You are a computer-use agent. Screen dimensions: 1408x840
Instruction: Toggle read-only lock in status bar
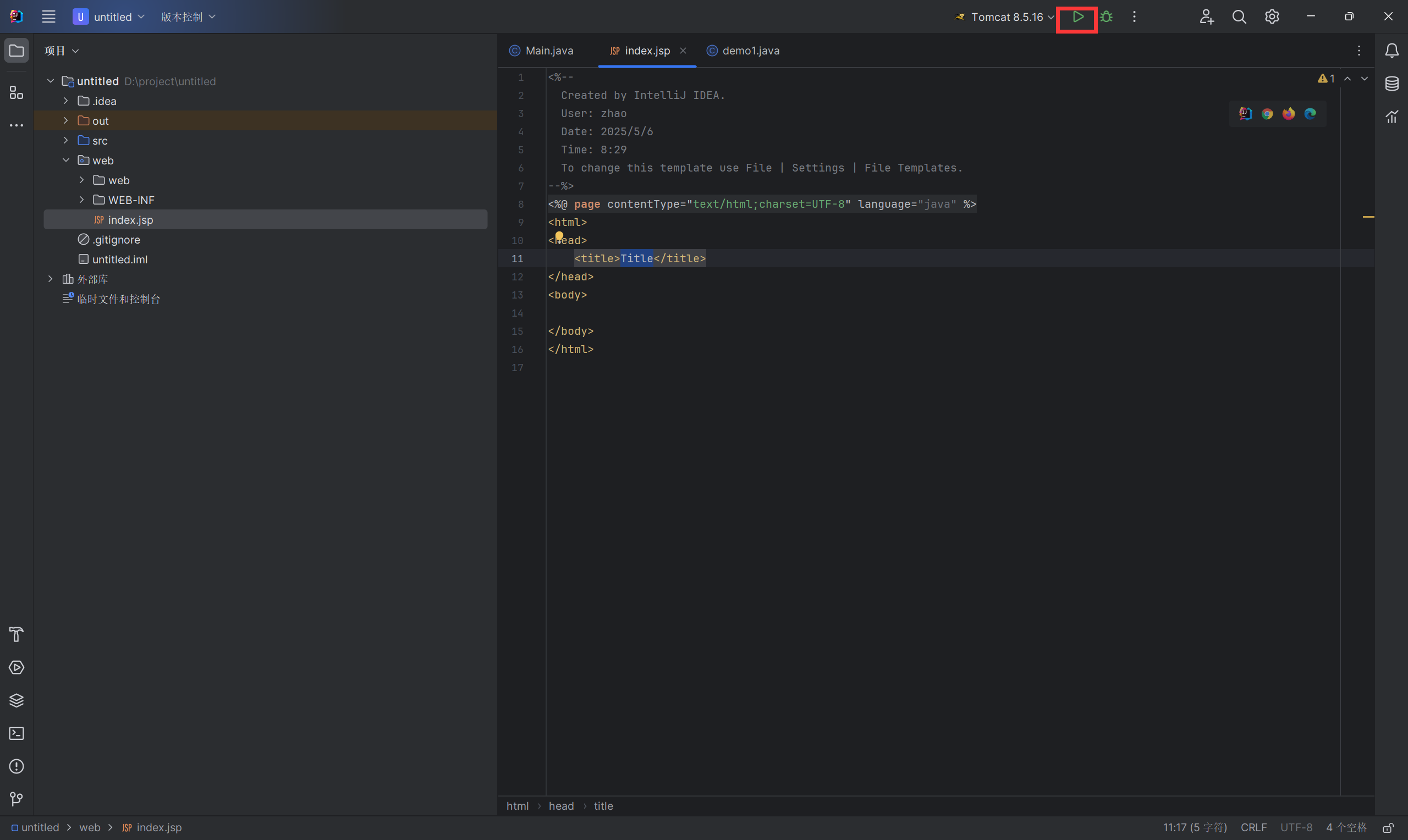click(x=1388, y=827)
